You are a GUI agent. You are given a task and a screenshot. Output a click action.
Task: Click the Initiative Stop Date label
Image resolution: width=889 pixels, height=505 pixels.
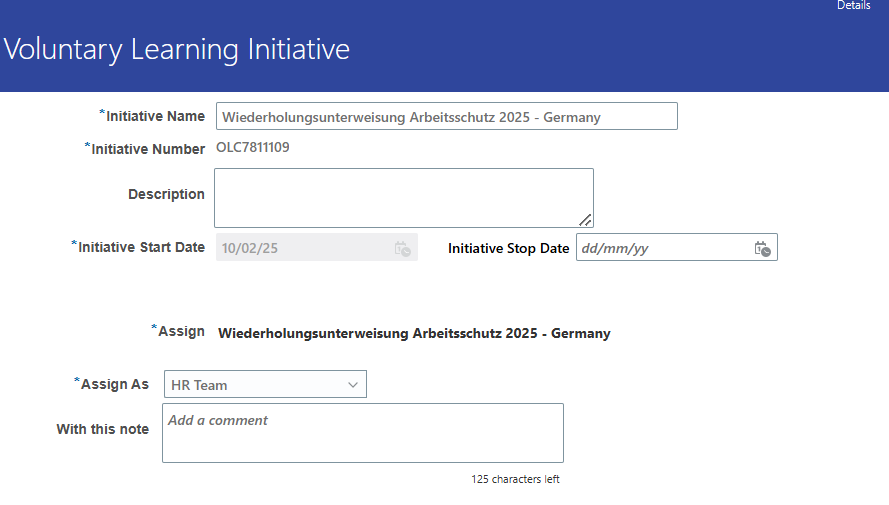point(509,248)
